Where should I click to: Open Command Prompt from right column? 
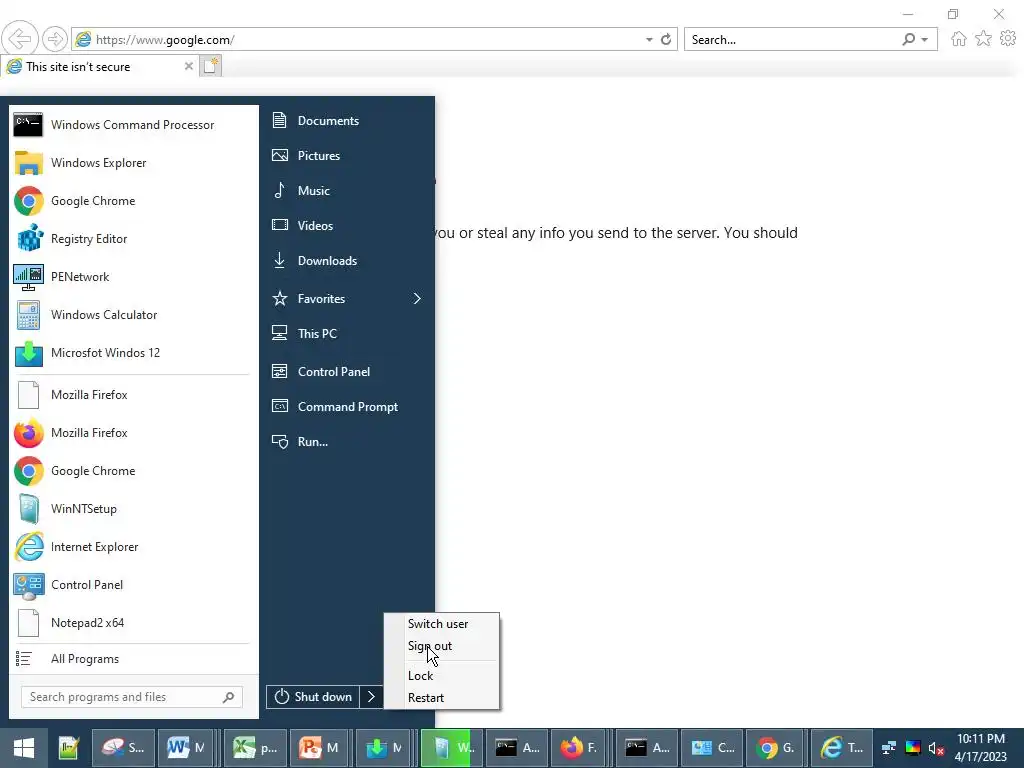coord(347,407)
